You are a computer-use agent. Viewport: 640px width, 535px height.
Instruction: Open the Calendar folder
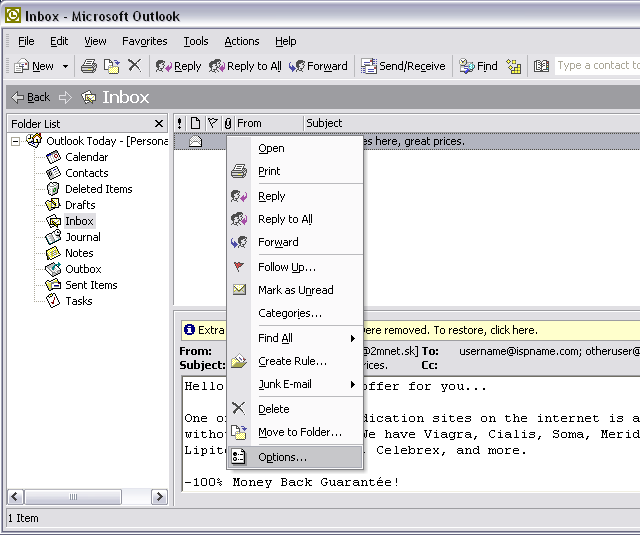pos(86,157)
